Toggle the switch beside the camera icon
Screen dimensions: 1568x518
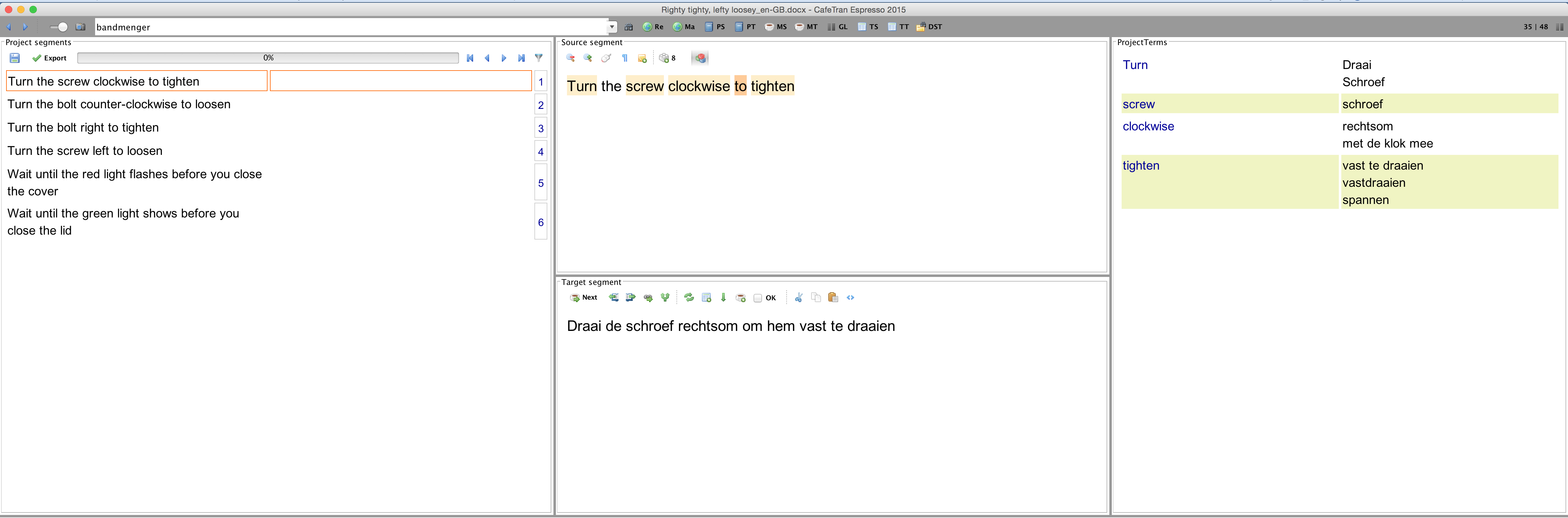point(59,27)
